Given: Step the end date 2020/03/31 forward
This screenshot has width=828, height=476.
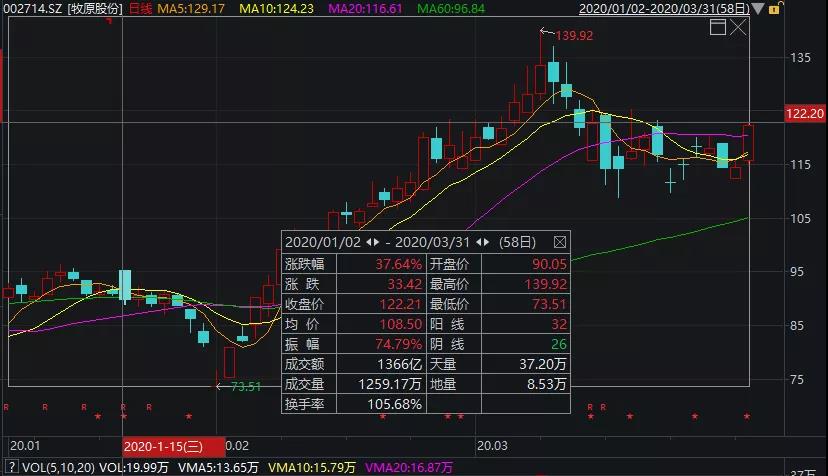Looking at the screenshot, I should click(x=486, y=242).
